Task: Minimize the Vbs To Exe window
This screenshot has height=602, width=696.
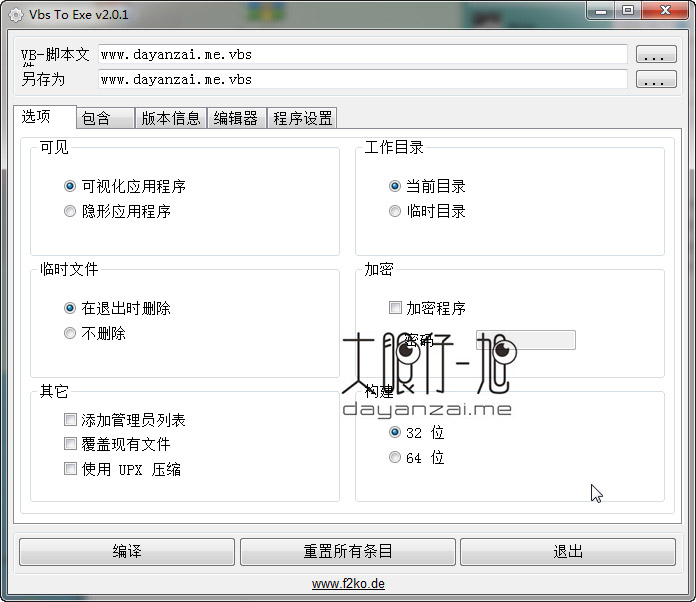Action: [601, 10]
